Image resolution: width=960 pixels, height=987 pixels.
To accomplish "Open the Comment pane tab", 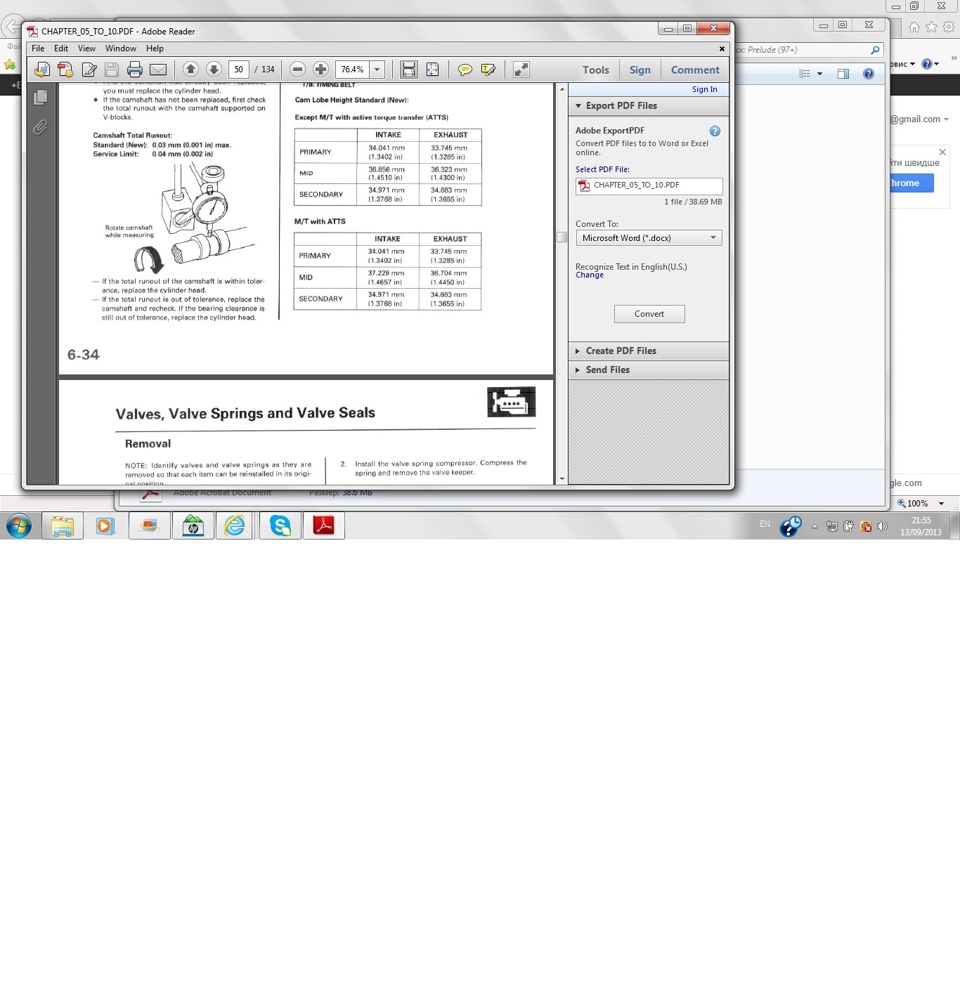I will pos(695,70).
